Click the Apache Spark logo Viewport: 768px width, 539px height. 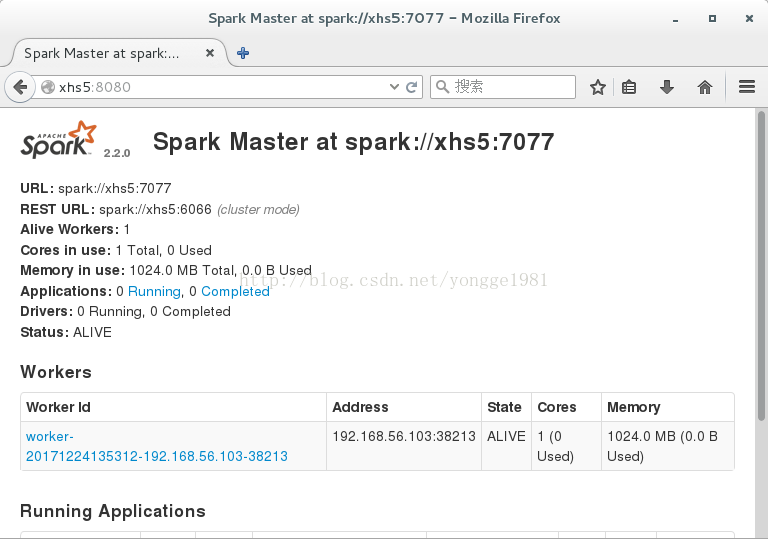[x=58, y=140]
